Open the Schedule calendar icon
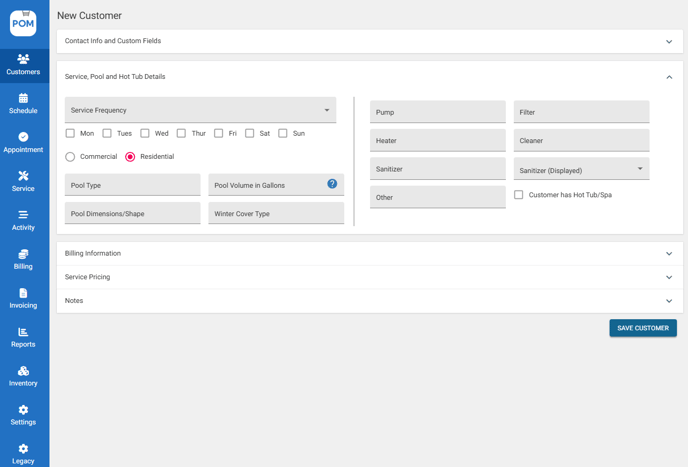688x467 pixels. pos(23,99)
